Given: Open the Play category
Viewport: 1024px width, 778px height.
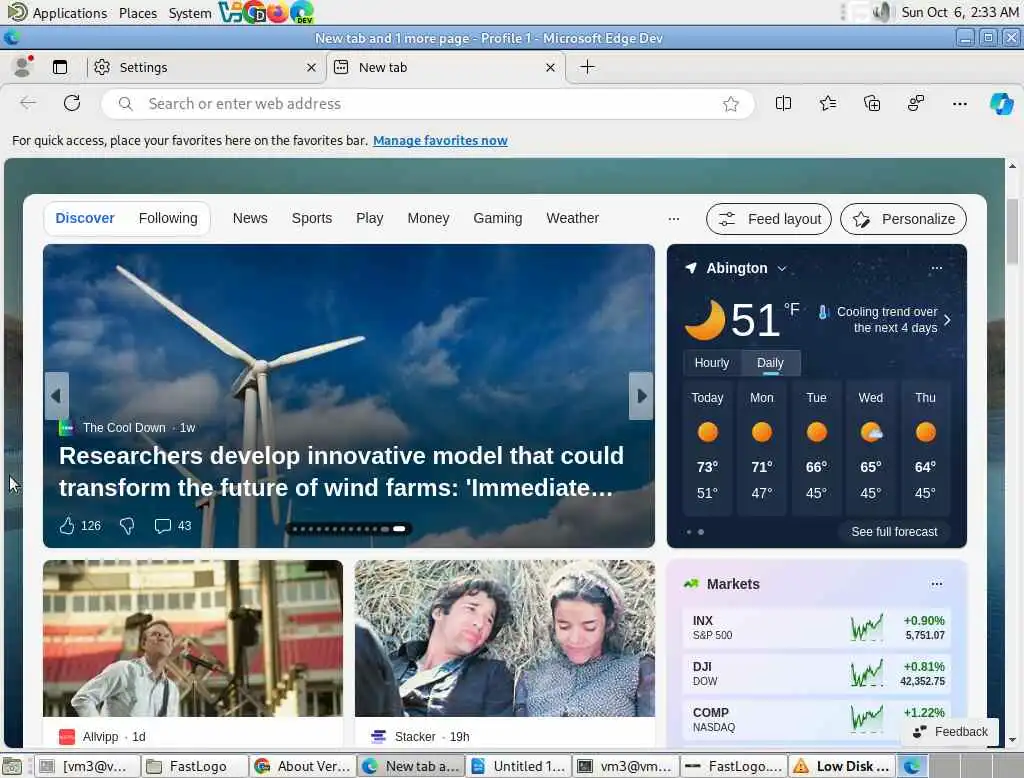Looking at the screenshot, I should 370,218.
